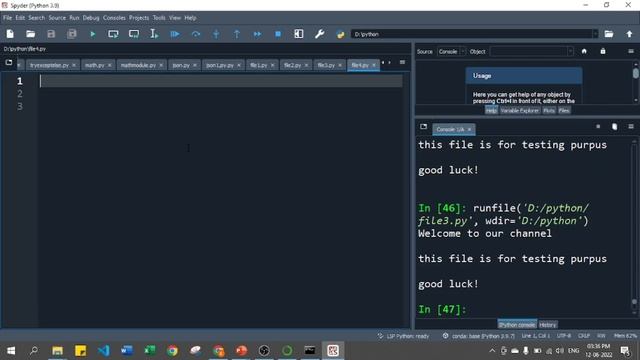Screen dimensions: 640x360
Task: Start debugging with debug file icon
Action: pos(175,34)
